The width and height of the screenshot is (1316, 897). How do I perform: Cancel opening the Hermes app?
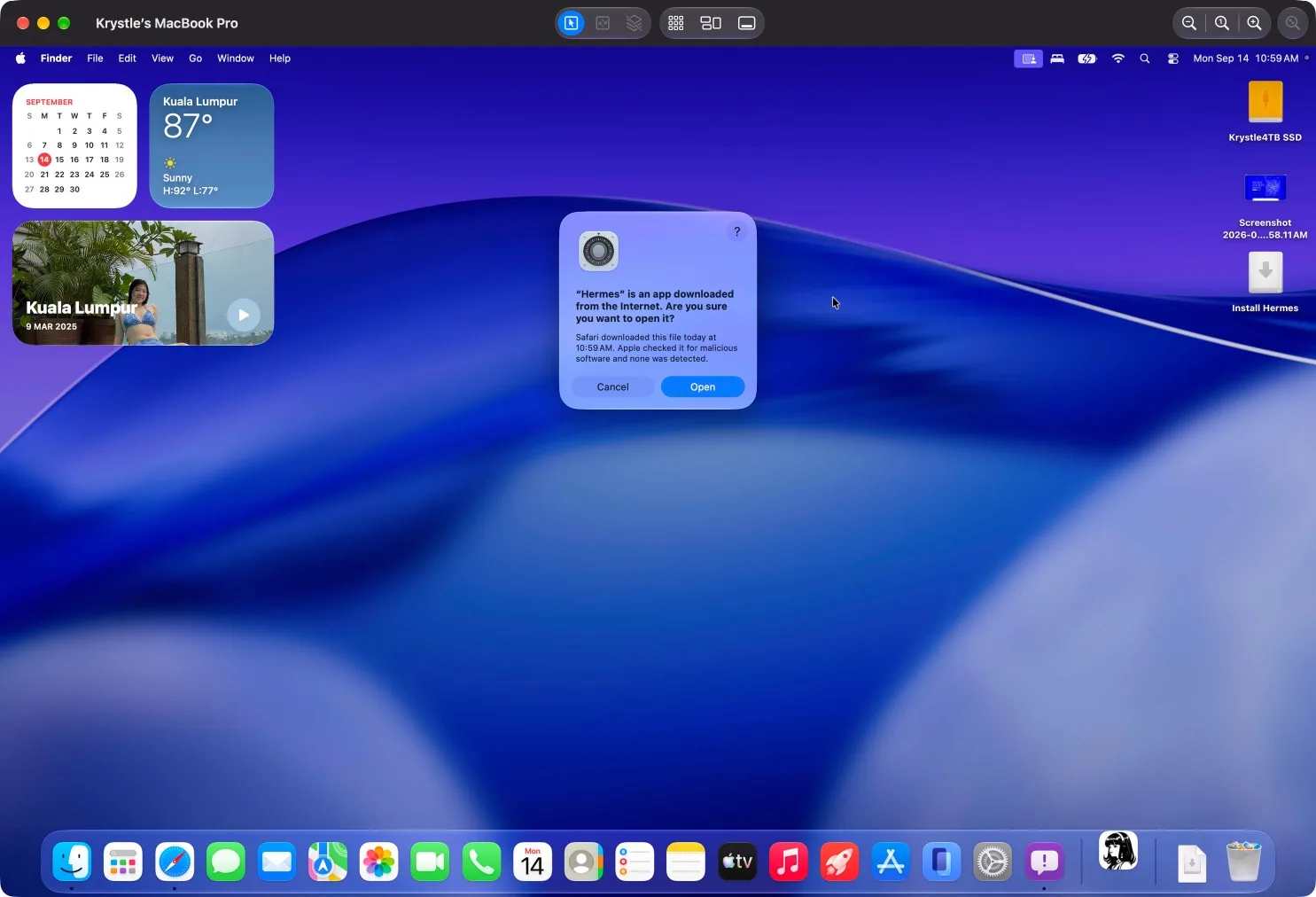[x=612, y=386]
